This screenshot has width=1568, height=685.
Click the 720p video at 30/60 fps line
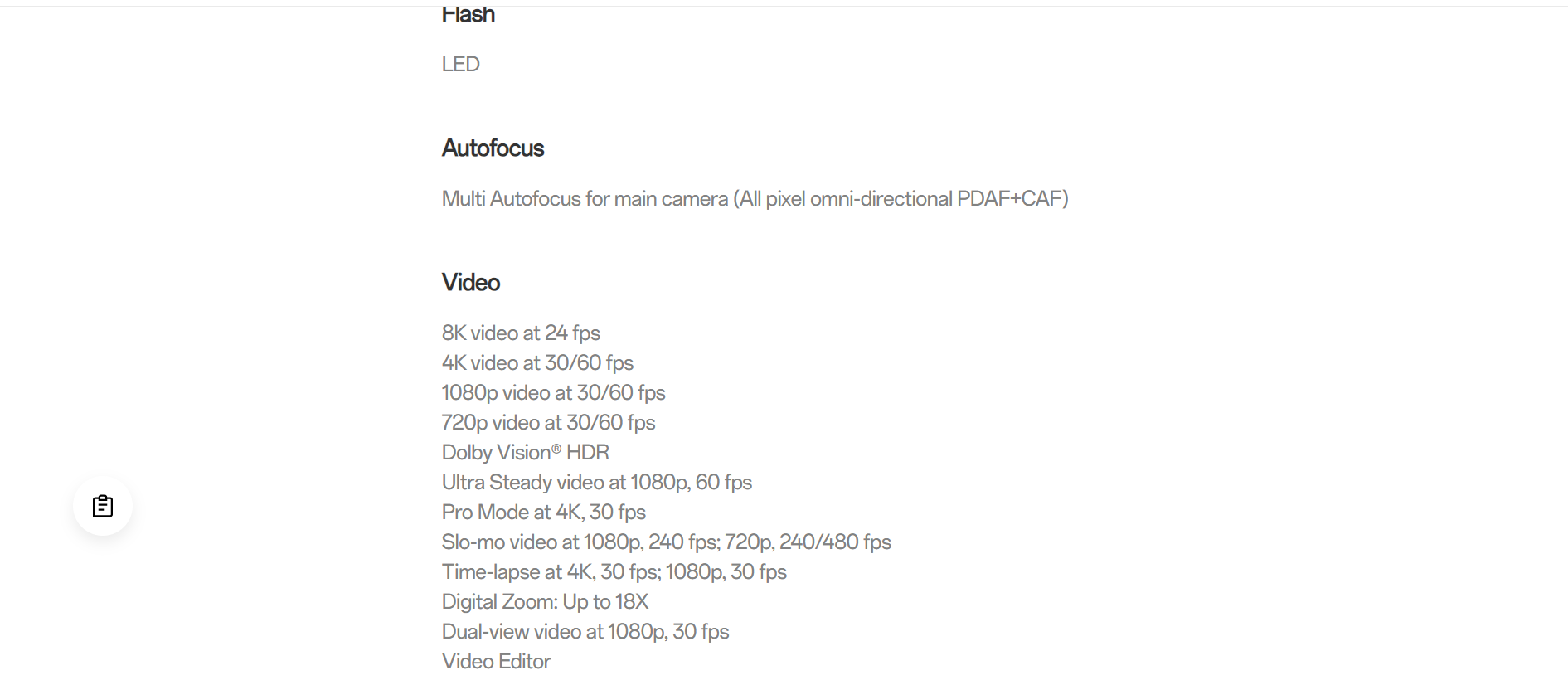coord(549,423)
